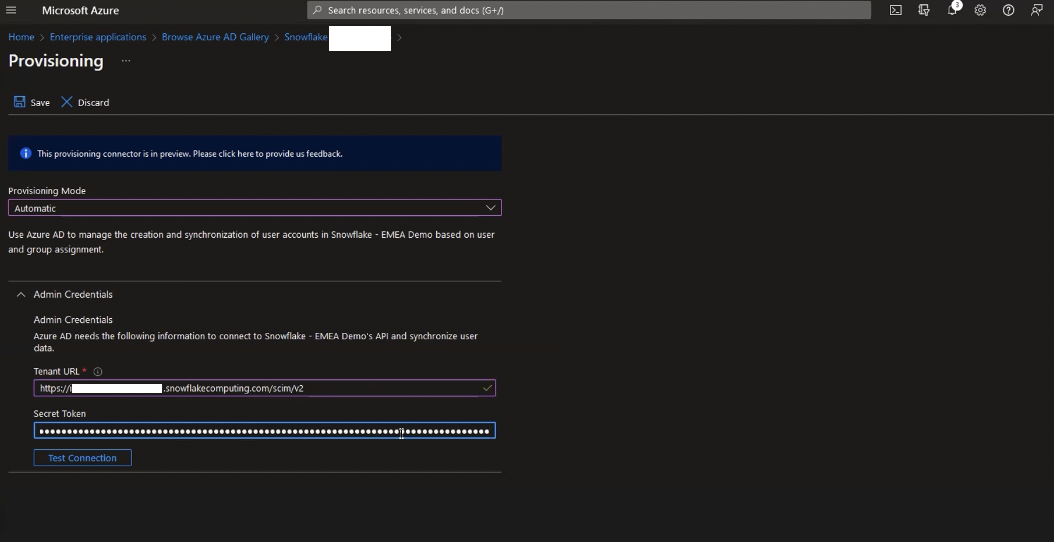Go to Home breadcrumb
Image resolution: width=1054 pixels, height=542 pixels.
(x=21, y=37)
